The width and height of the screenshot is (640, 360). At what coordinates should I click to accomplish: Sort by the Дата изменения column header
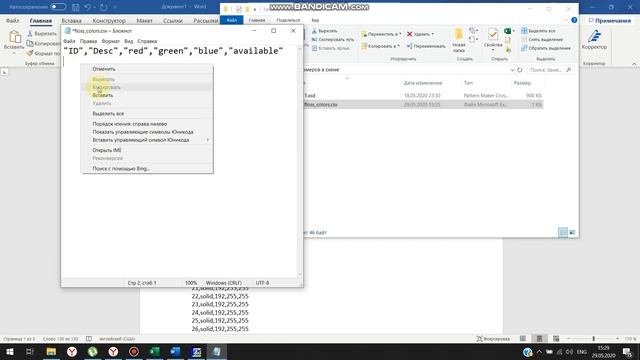tap(423, 83)
